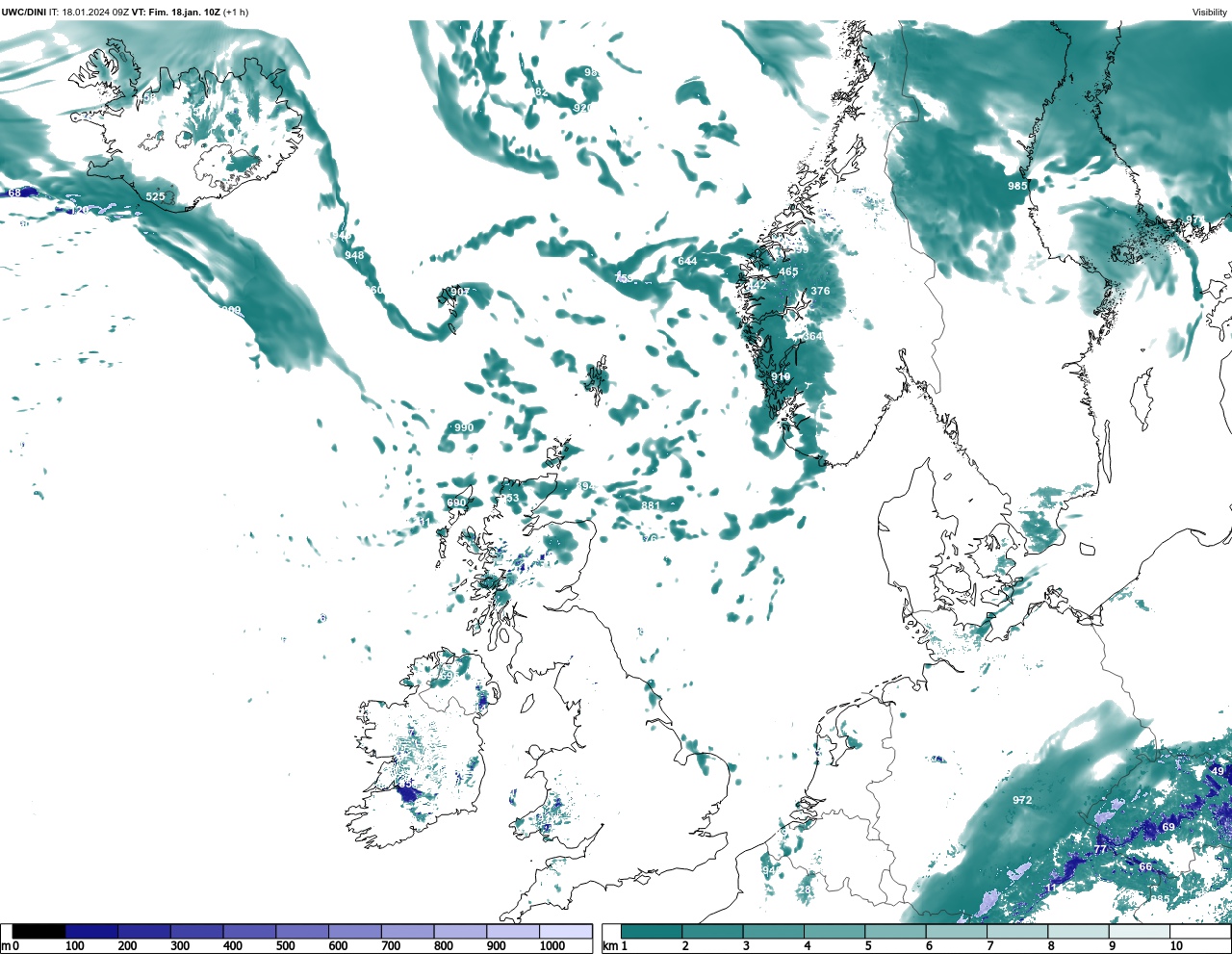Click the black 0–100 m legend swatch
Image resolution: width=1232 pixels, height=954 pixels.
click(x=39, y=931)
